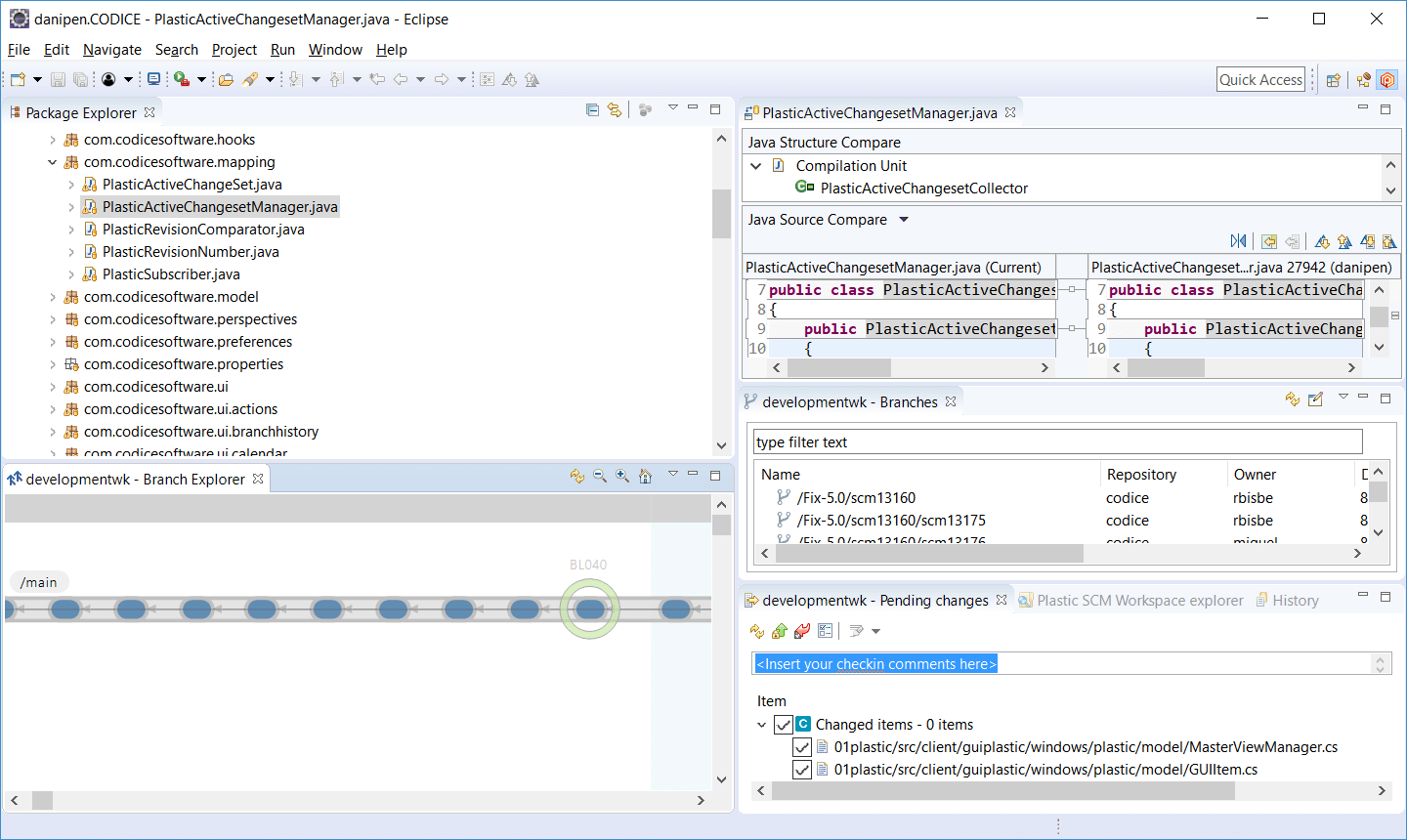Viewport: 1407px width, 840px height.
Task: Uncheck GUIItem.cs checkbox
Action: pos(802,770)
